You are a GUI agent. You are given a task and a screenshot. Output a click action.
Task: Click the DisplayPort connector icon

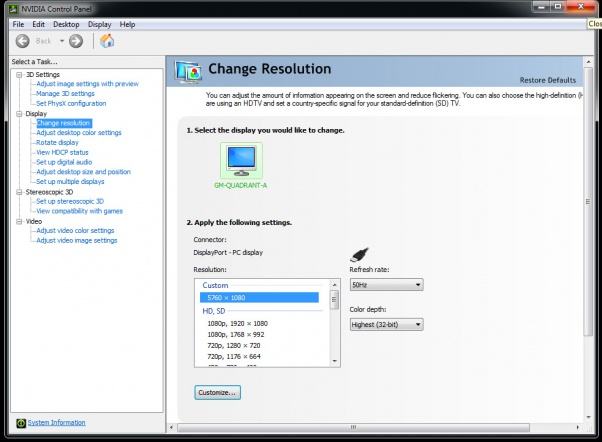click(359, 254)
